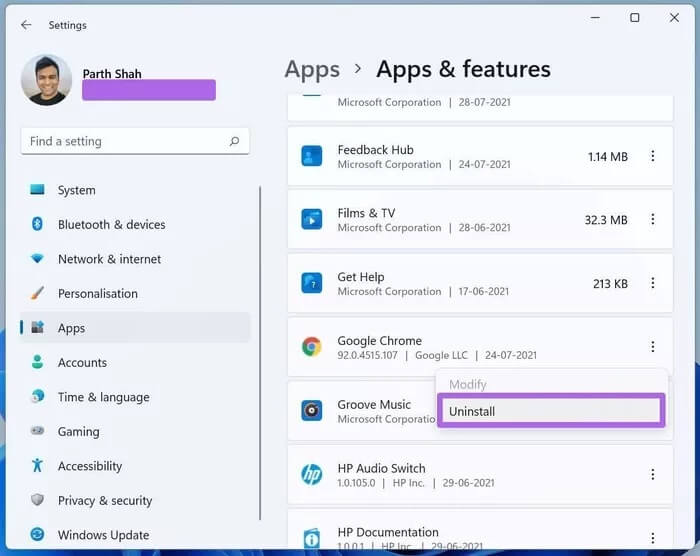The height and width of the screenshot is (556, 700).
Task: Open Gaming settings
Action: [x=135, y=431]
